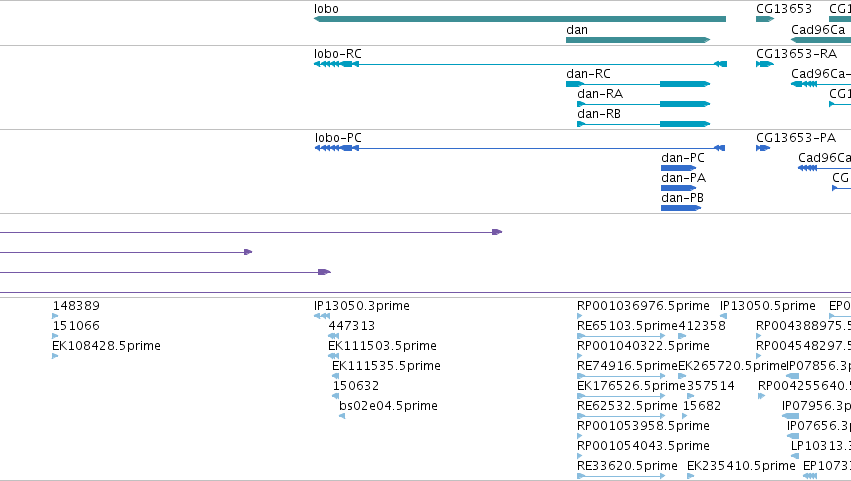
Task: Select the IP13050.5prime EST label
Action: (767, 306)
